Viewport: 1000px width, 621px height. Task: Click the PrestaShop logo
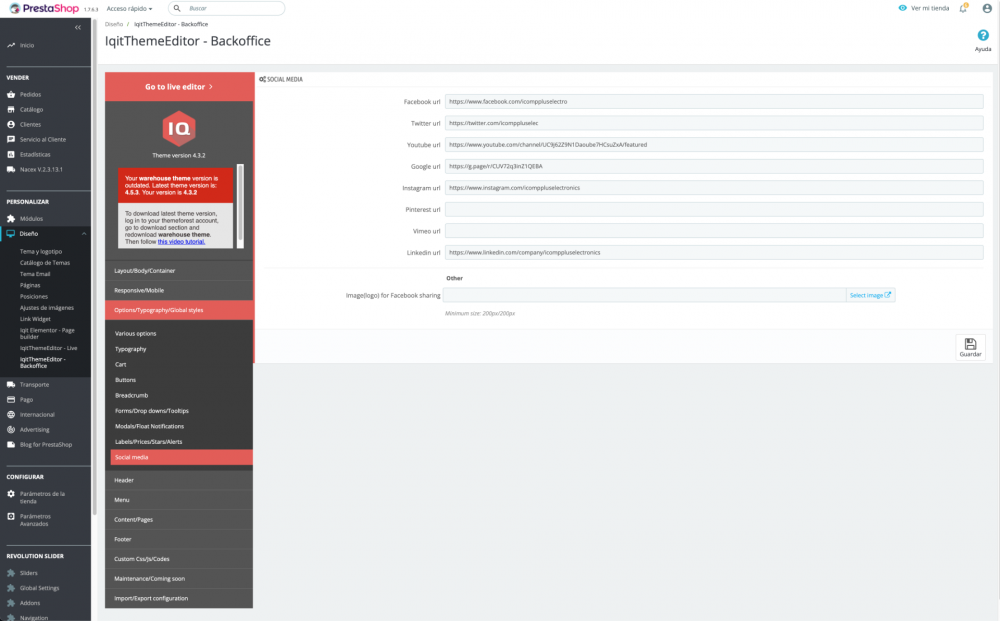point(44,8)
